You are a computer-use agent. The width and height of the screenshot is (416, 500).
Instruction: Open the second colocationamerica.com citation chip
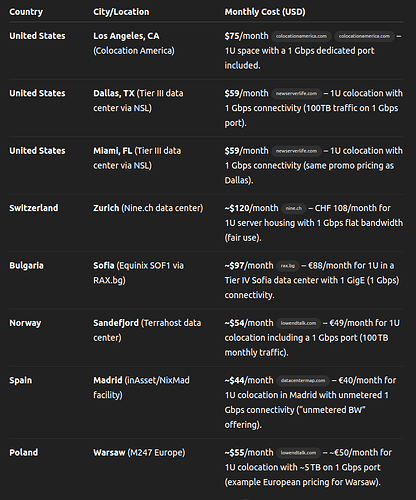click(364, 36)
